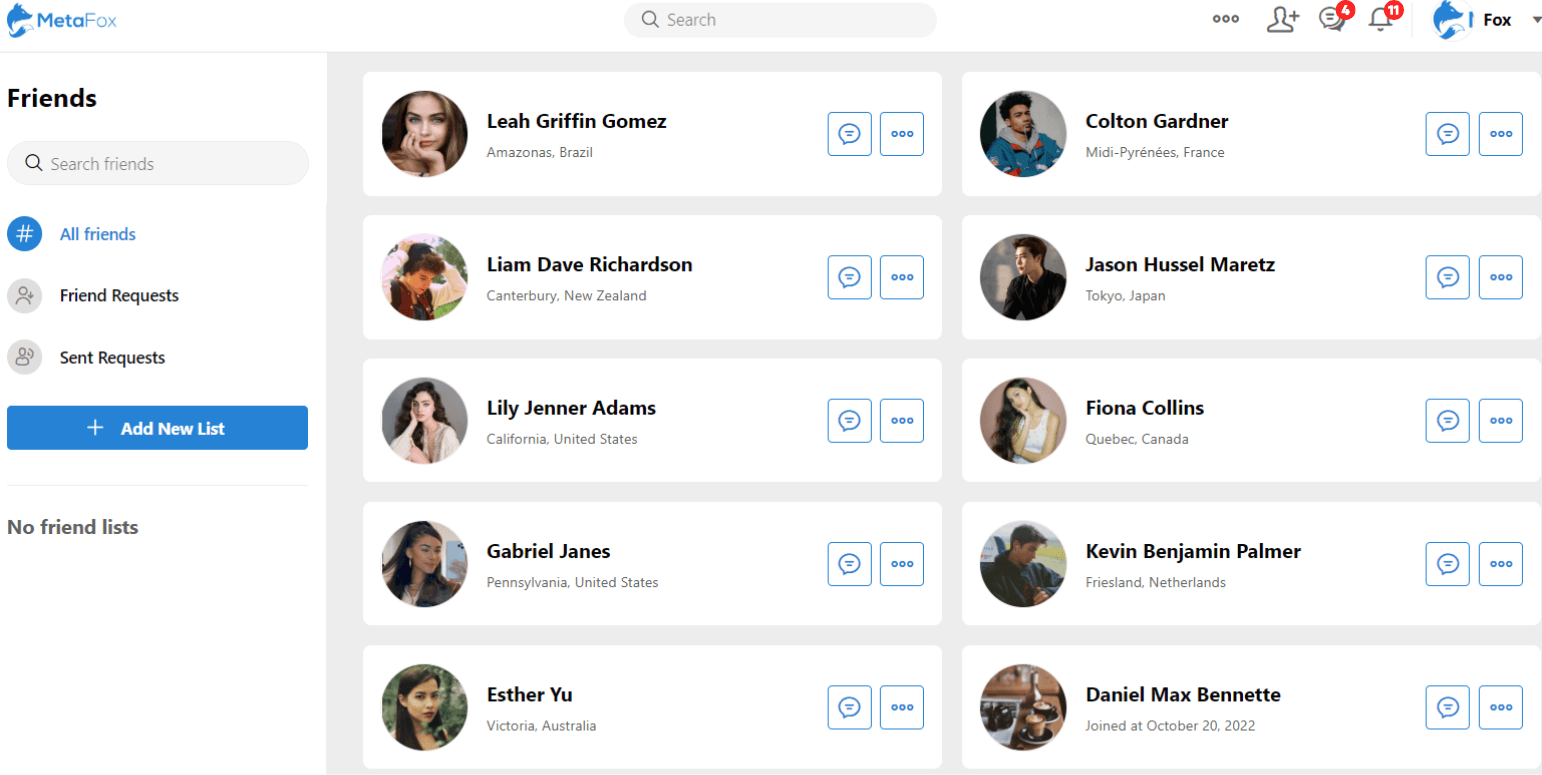Open more options for Jason Hussel Maretz

point(1500,277)
